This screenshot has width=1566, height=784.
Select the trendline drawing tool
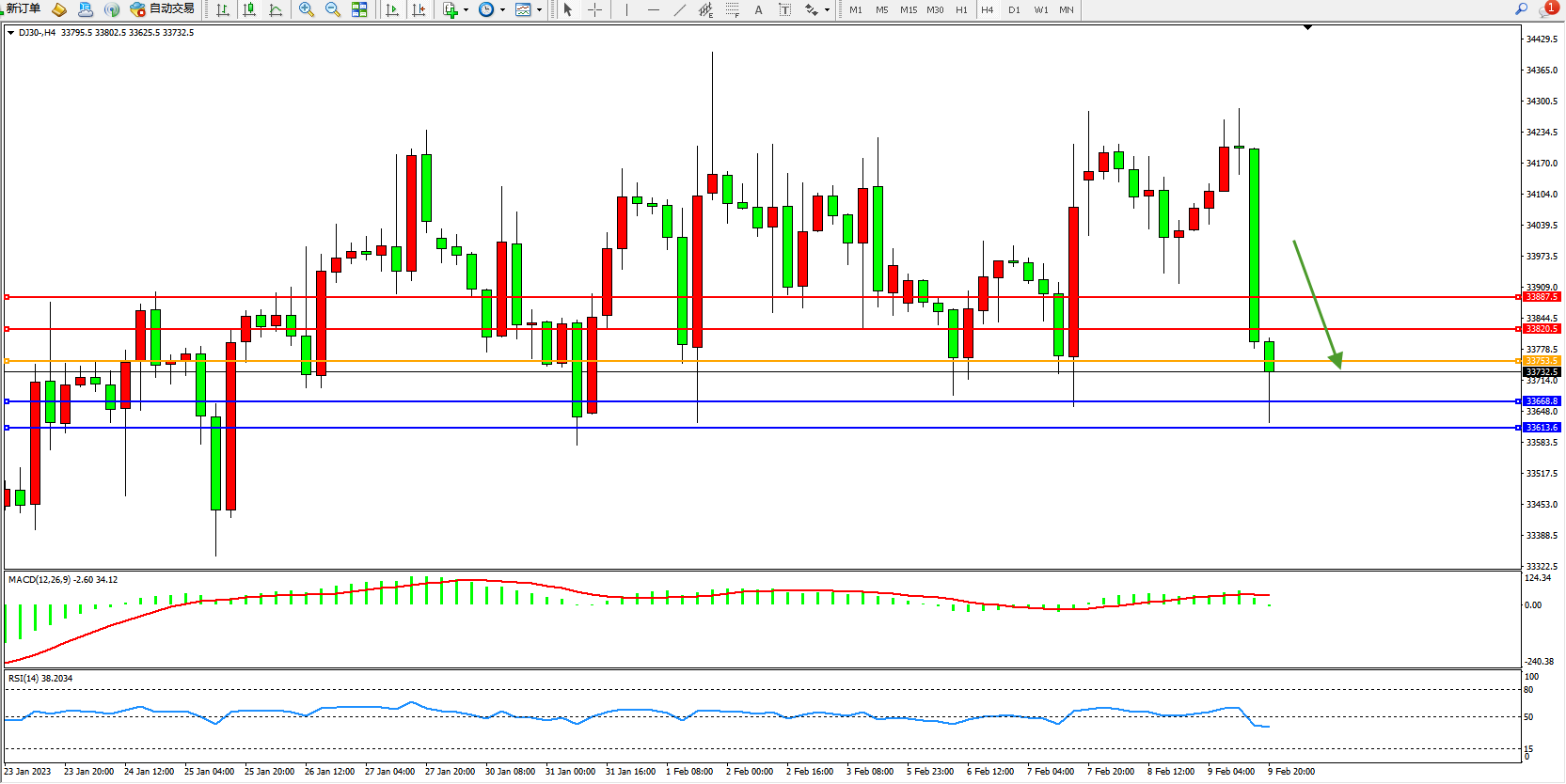[x=680, y=9]
